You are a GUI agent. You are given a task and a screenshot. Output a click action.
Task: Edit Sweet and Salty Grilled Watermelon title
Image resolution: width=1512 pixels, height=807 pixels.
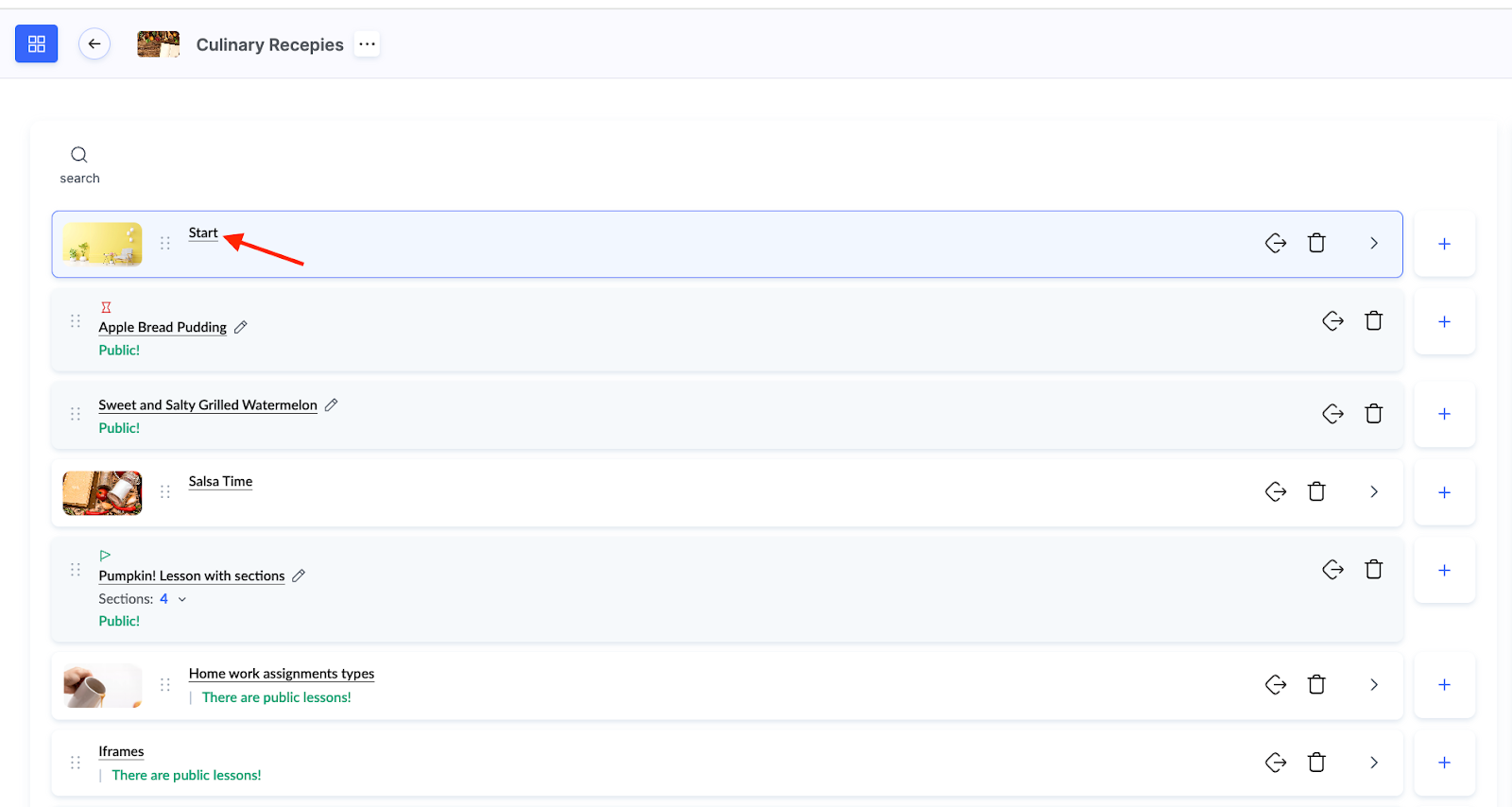click(331, 404)
